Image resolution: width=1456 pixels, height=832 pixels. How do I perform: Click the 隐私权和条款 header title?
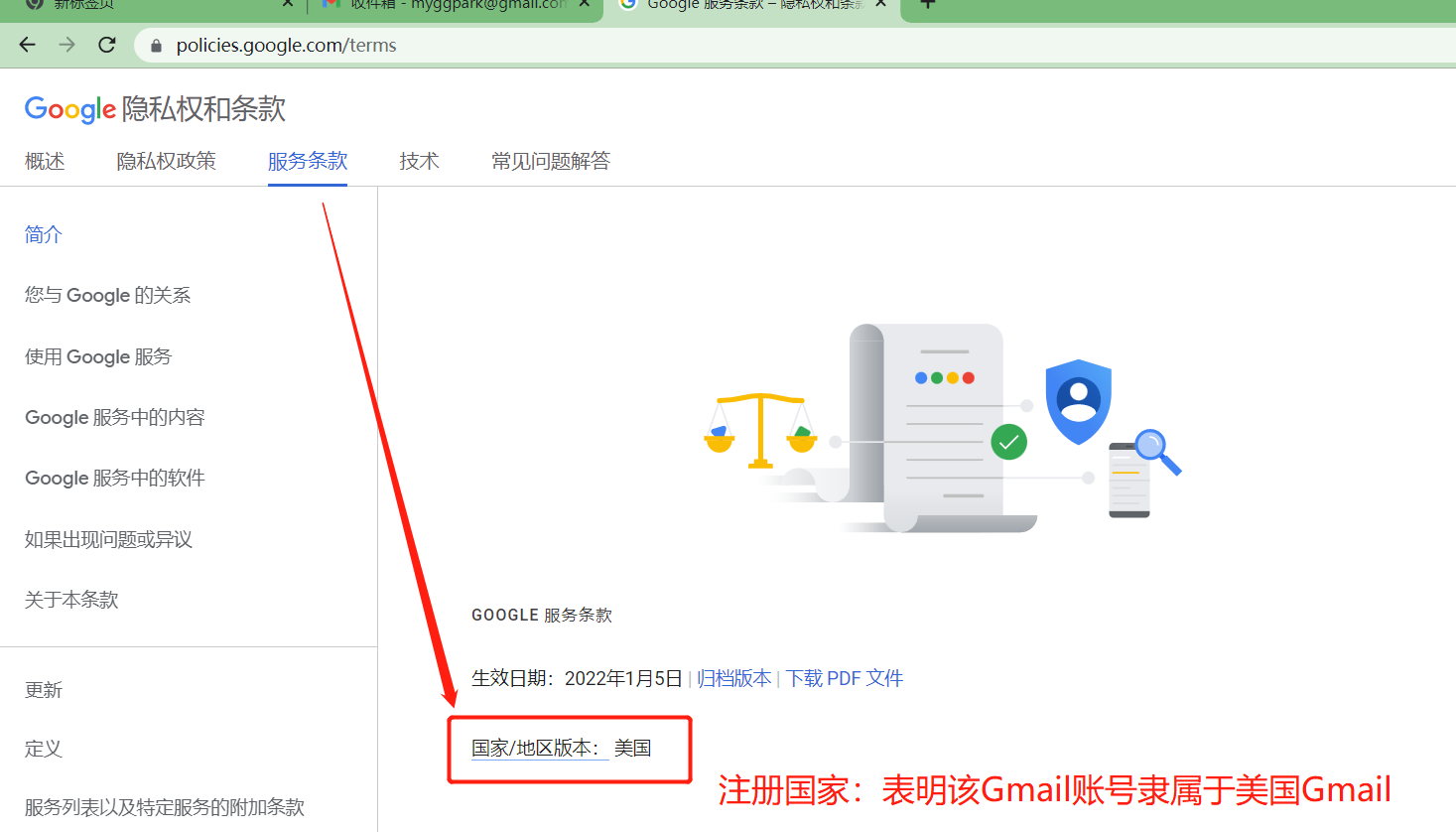[204, 109]
